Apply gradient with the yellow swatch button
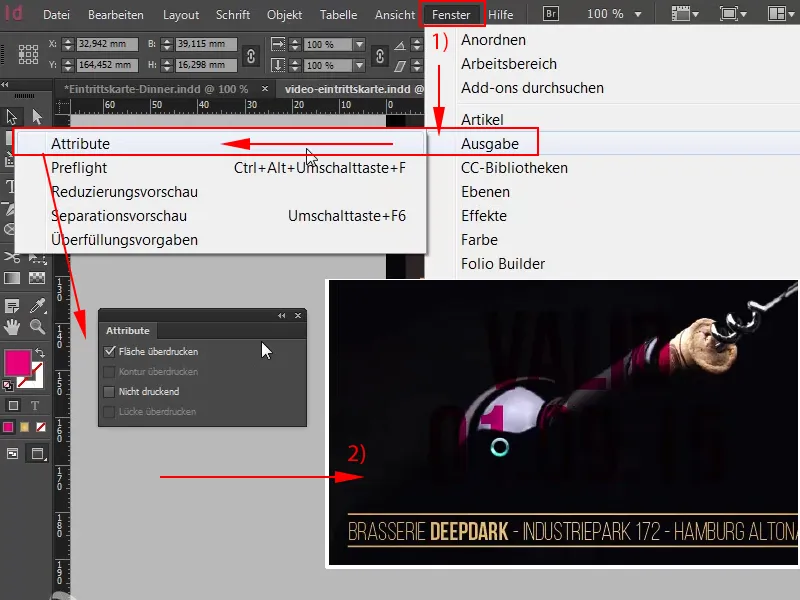The height and width of the screenshot is (600, 800). point(24,427)
